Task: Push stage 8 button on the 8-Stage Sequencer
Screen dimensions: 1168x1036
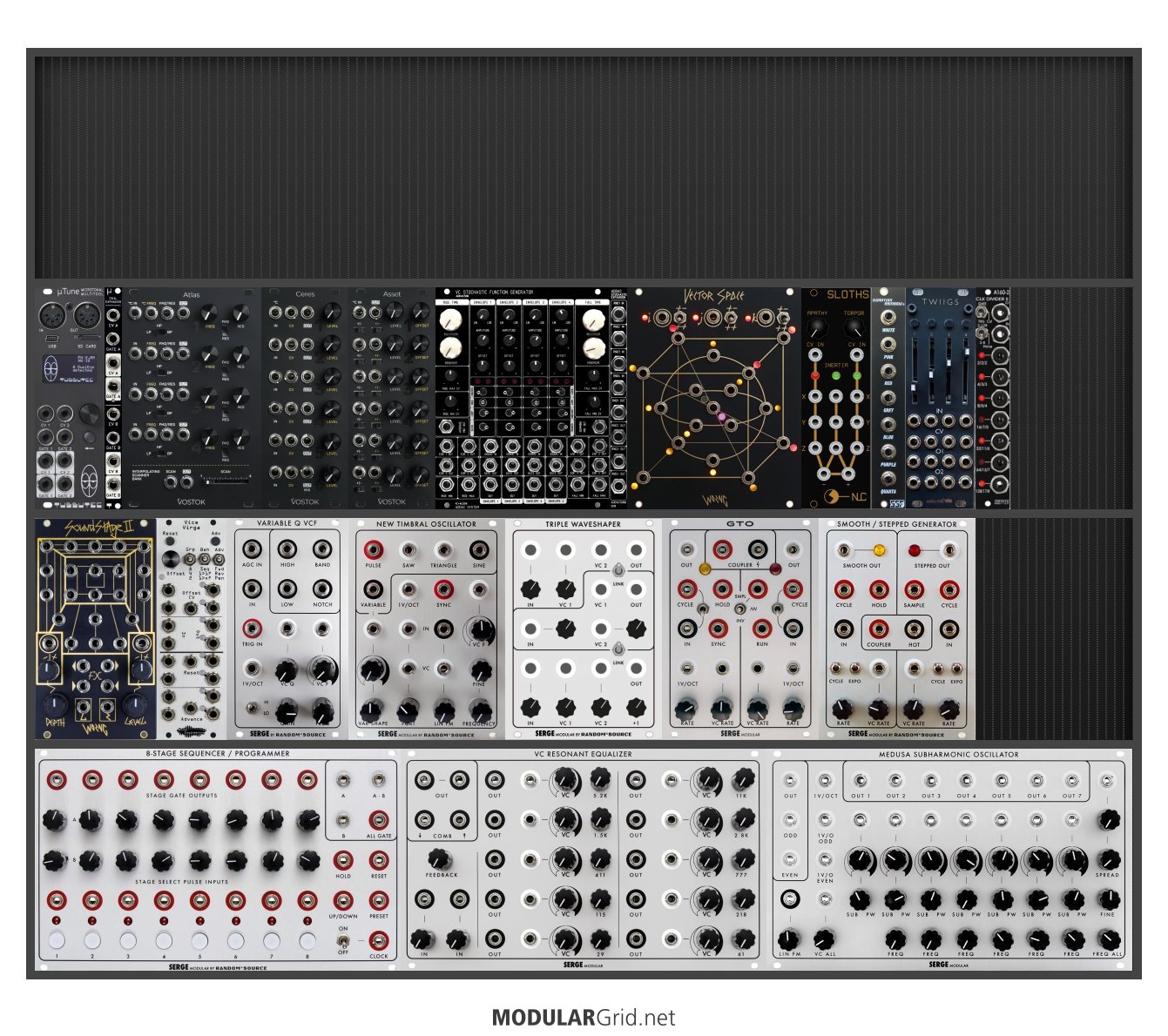Action: coord(307,941)
